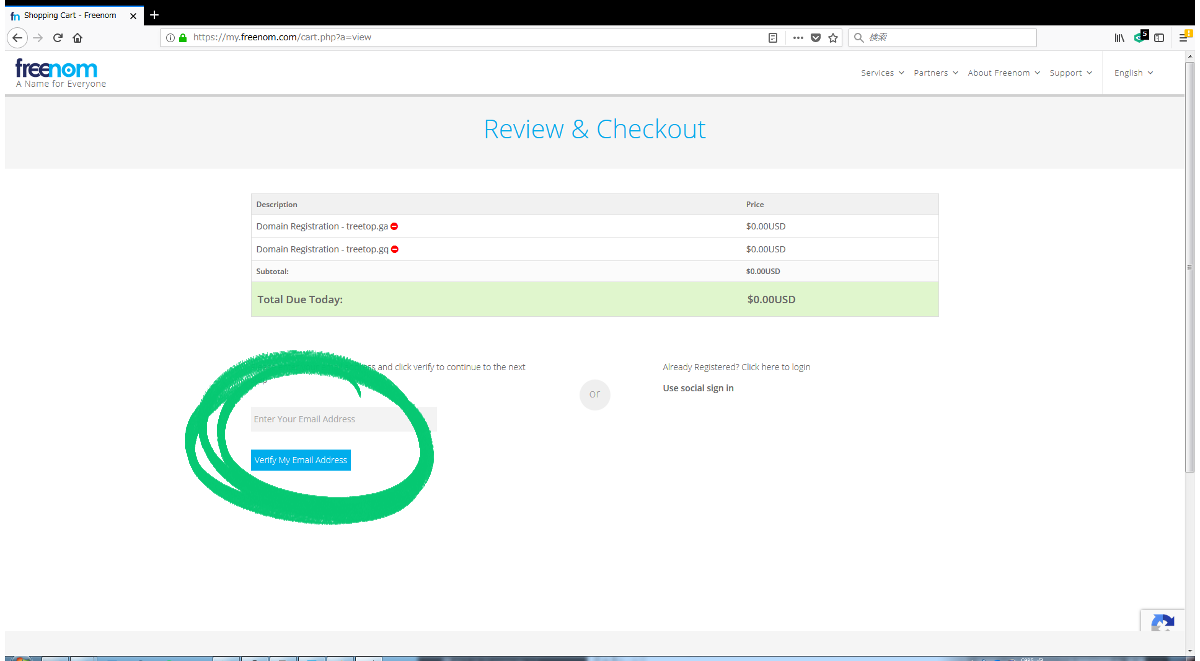Expand the Services menu
This screenshot has width=1200, height=661.
pos(882,73)
